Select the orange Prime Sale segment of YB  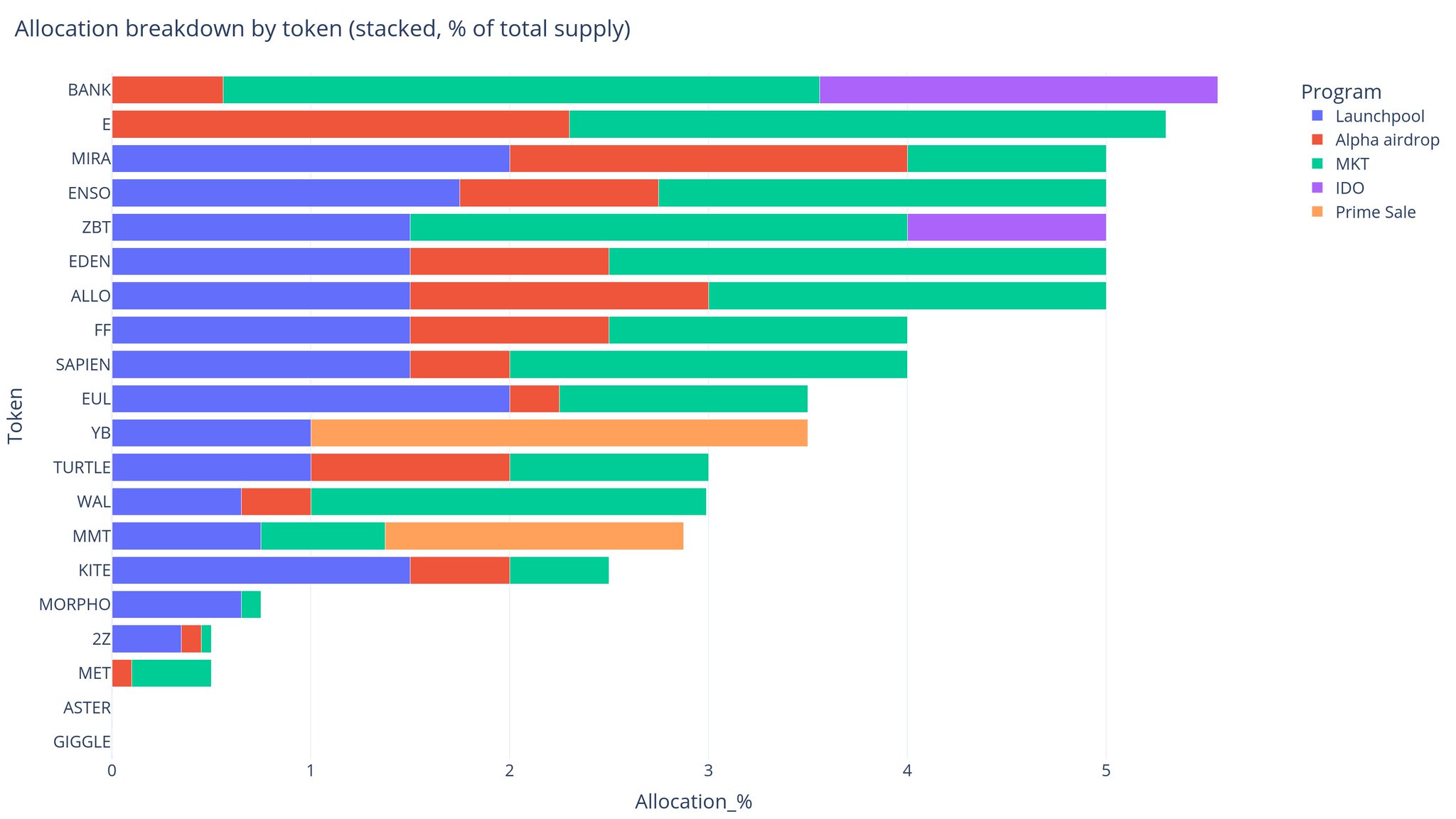559,433
